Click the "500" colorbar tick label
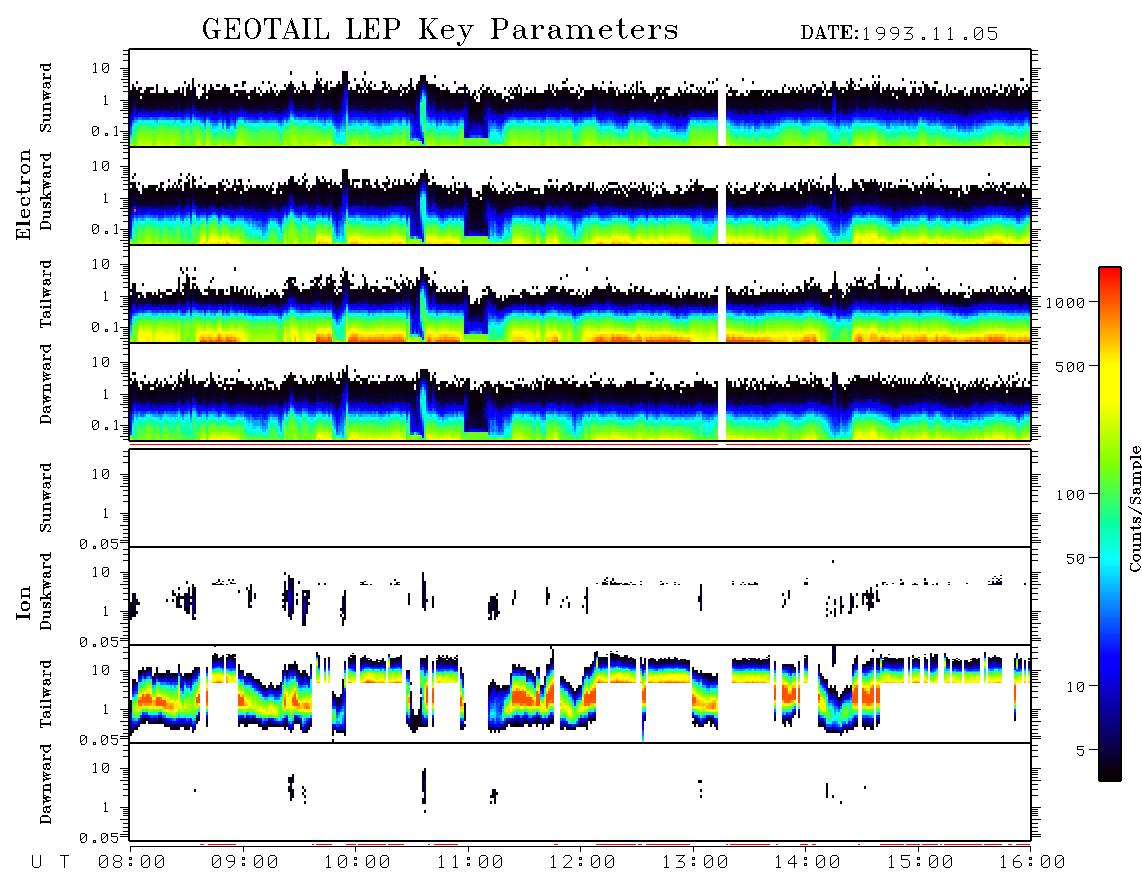Image resolution: width=1142 pixels, height=880 pixels. pyautogui.click(x=1070, y=366)
